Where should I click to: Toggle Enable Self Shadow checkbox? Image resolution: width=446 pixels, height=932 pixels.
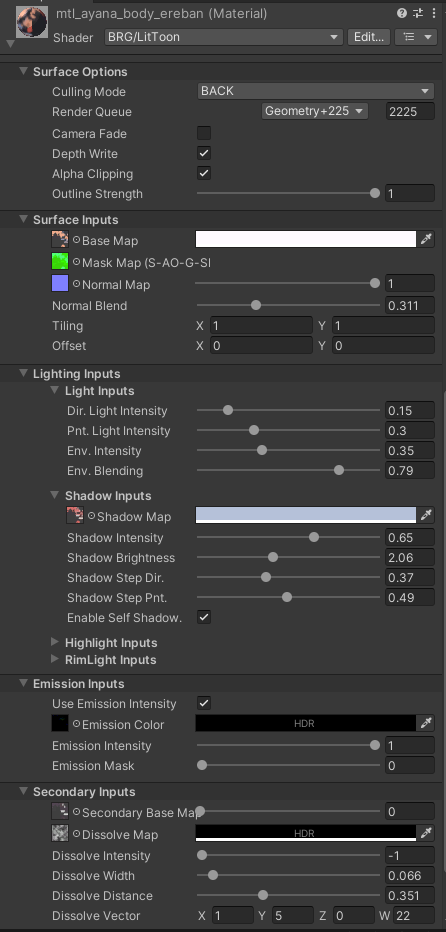(204, 617)
